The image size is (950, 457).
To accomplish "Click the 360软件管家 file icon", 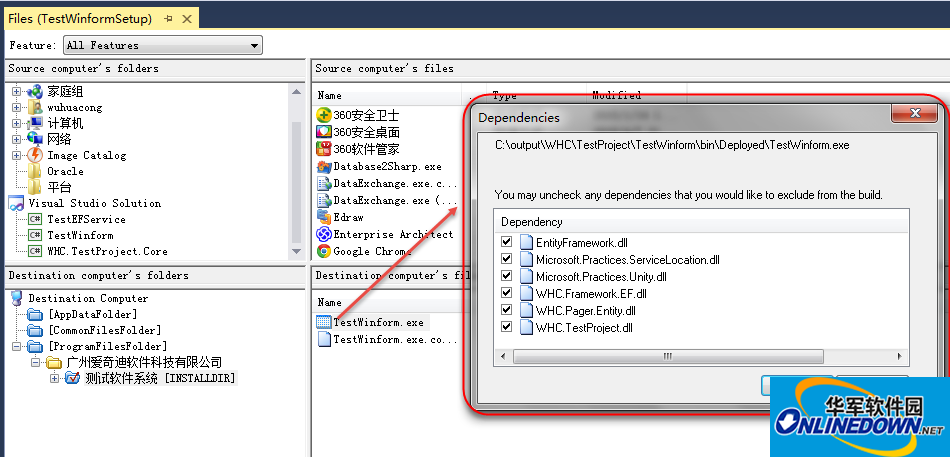I will click(324, 148).
